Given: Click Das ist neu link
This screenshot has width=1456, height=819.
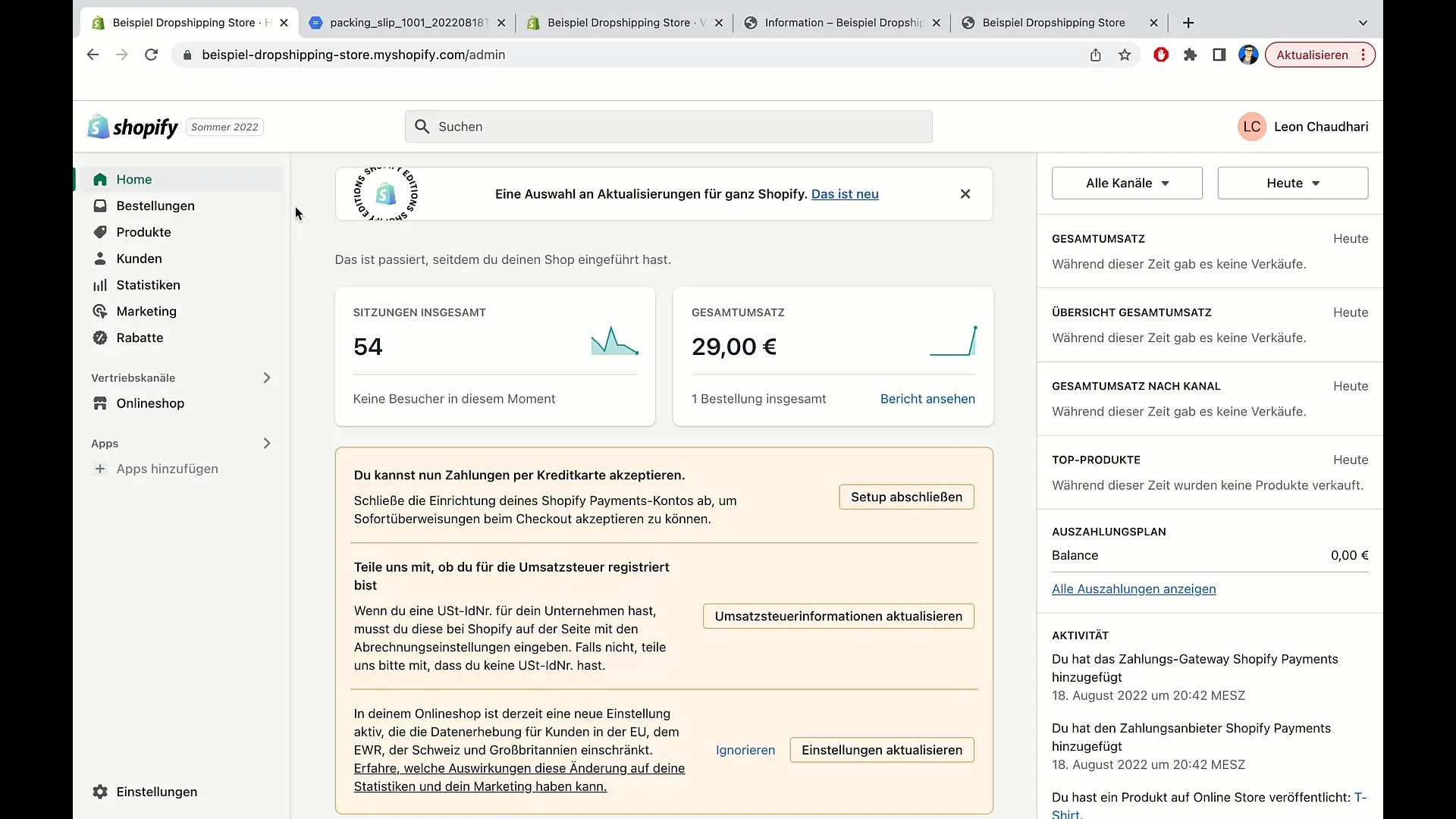Looking at the screenshot, I should [x=845, y=193].
